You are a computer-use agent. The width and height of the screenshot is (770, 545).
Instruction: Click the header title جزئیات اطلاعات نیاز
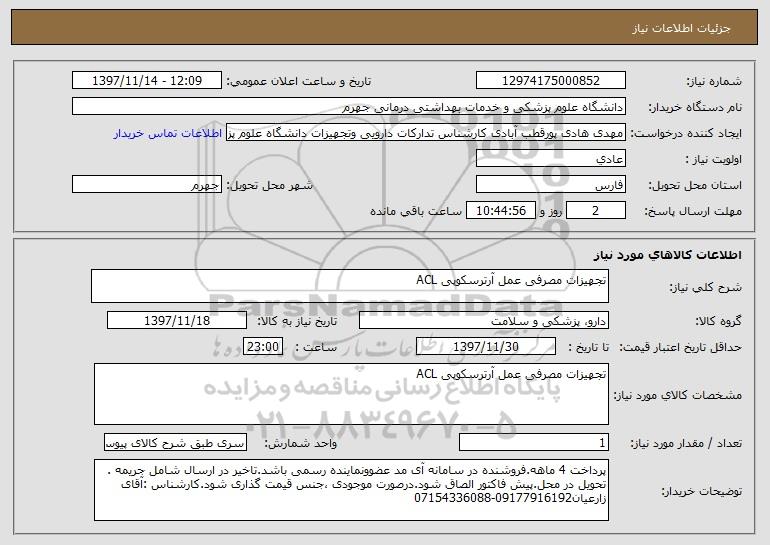point(681,28)
